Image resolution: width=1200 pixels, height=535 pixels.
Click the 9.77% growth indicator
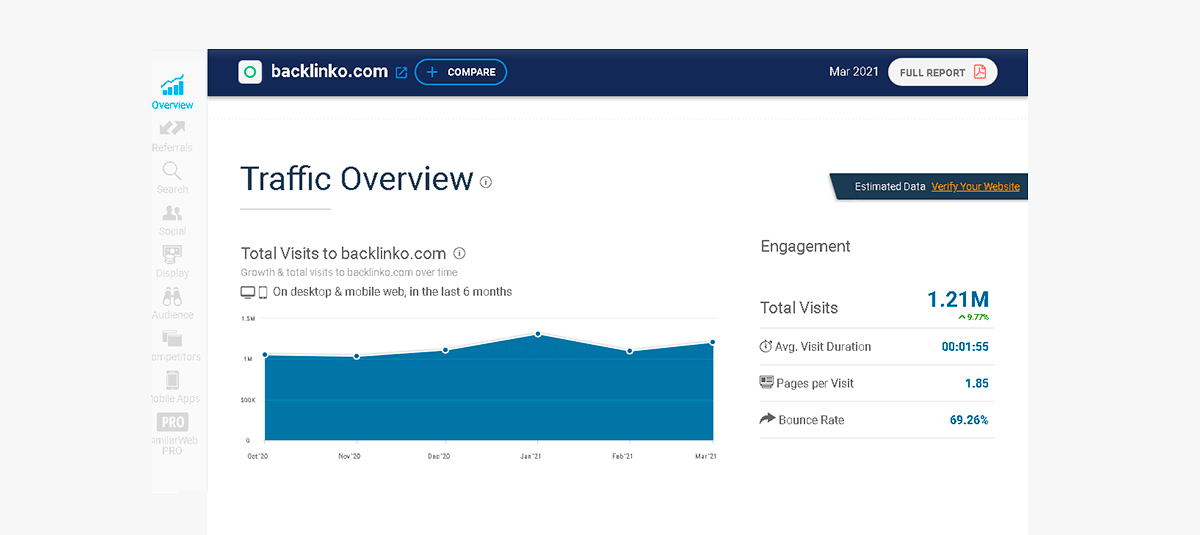972,317
